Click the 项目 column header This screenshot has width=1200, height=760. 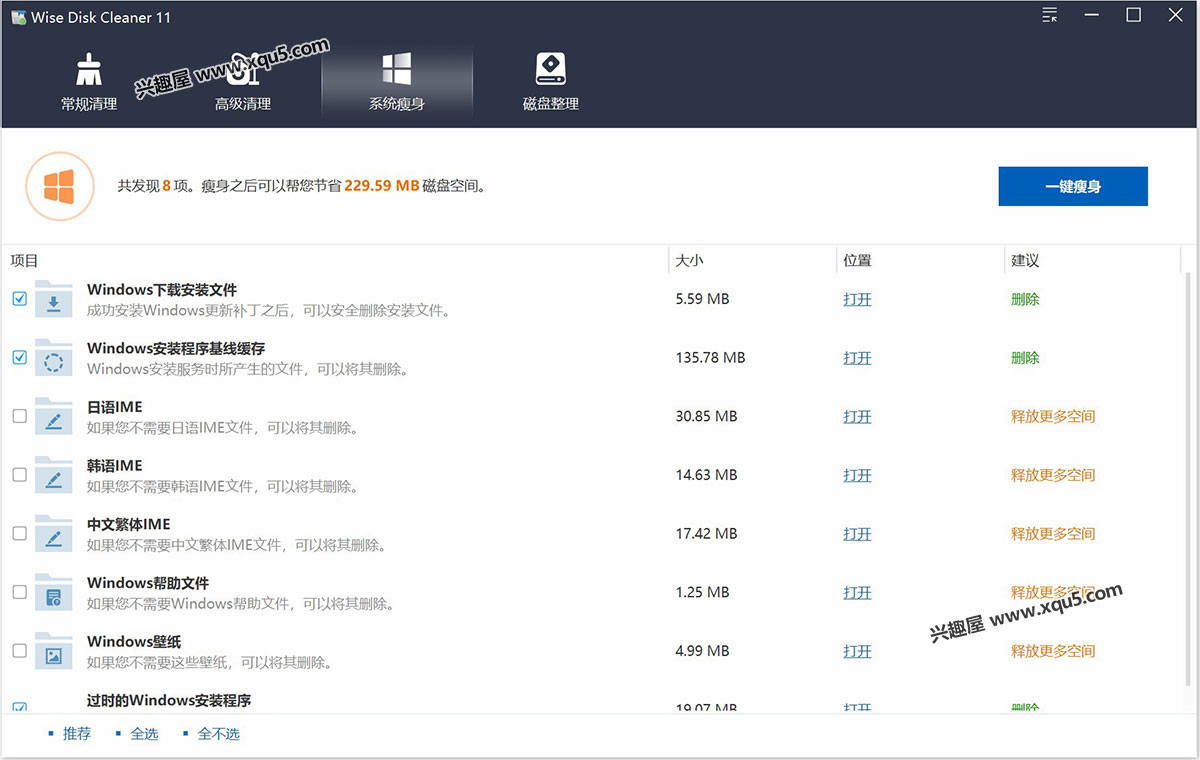point(24,260)
